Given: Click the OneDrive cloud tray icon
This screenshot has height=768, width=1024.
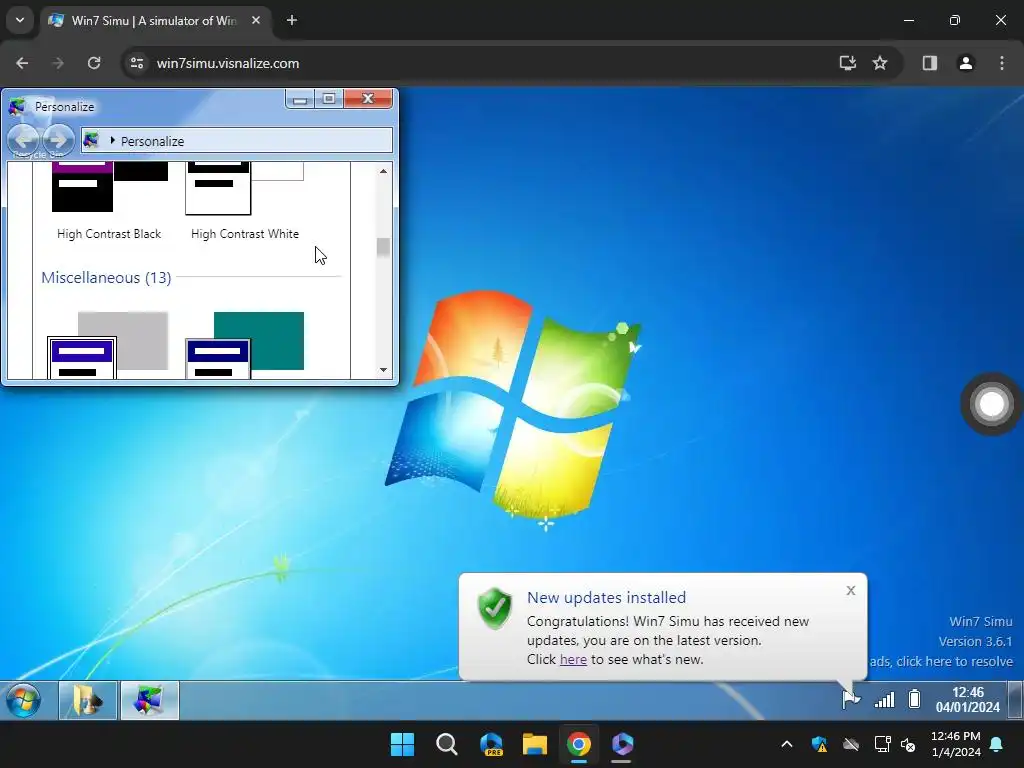Looking at the screenshot, I should (851, 744).
